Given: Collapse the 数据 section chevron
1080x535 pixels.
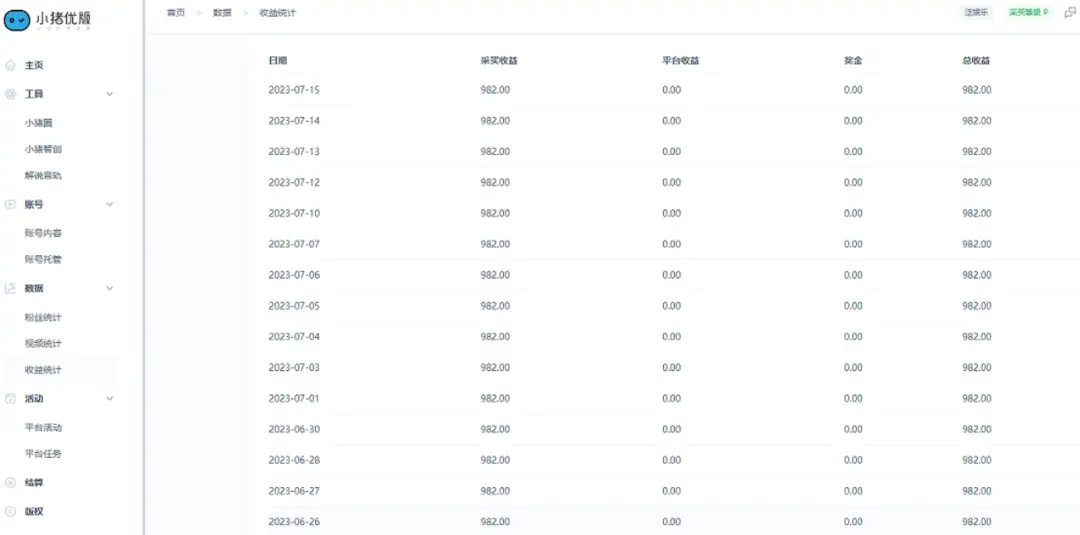Looking at the screenshot, I should point(110,288).
